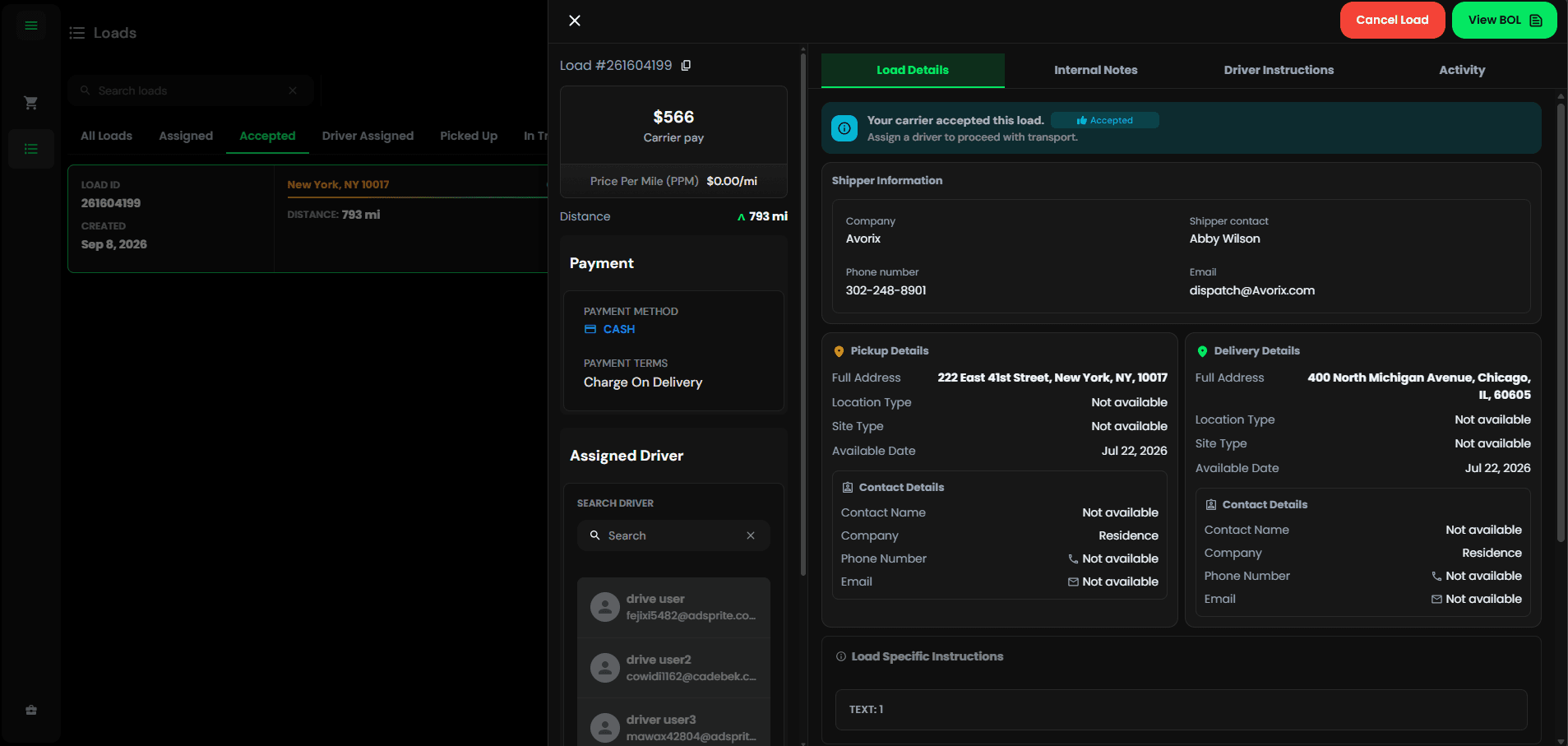Show the All Loads tab
The height and width of the screenshot is (746, 1568).
(x=106, y=136)
